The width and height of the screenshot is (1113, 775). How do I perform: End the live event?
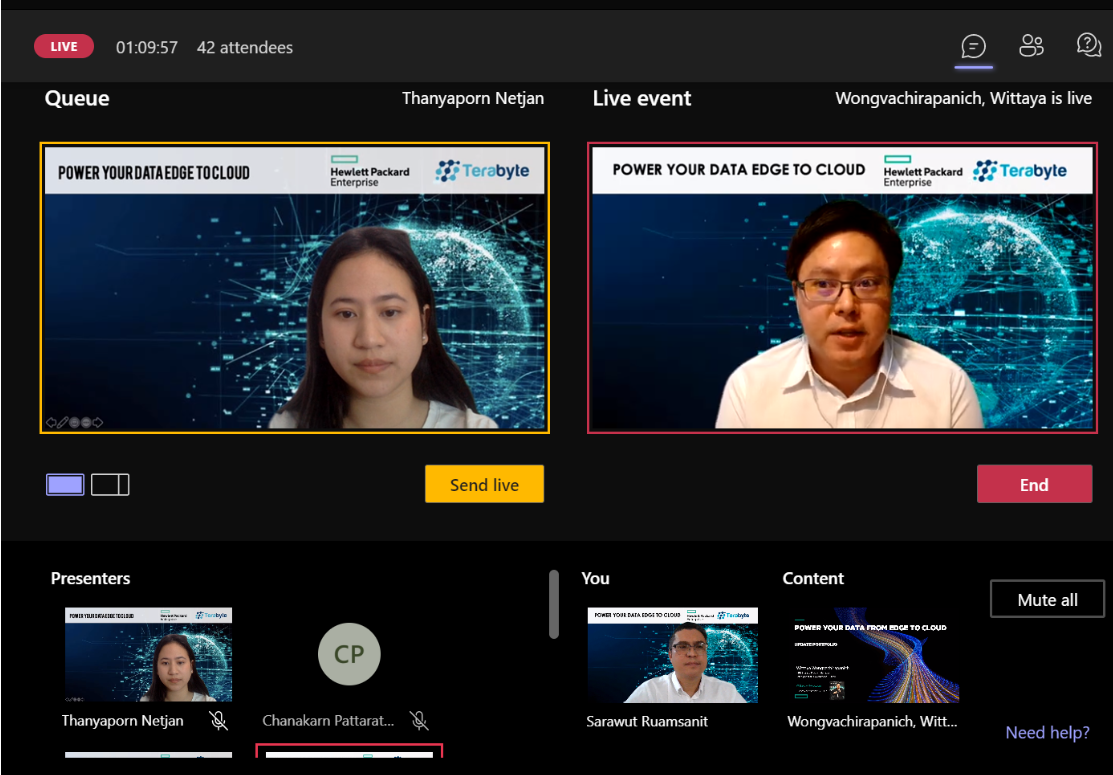(1034, 485)
